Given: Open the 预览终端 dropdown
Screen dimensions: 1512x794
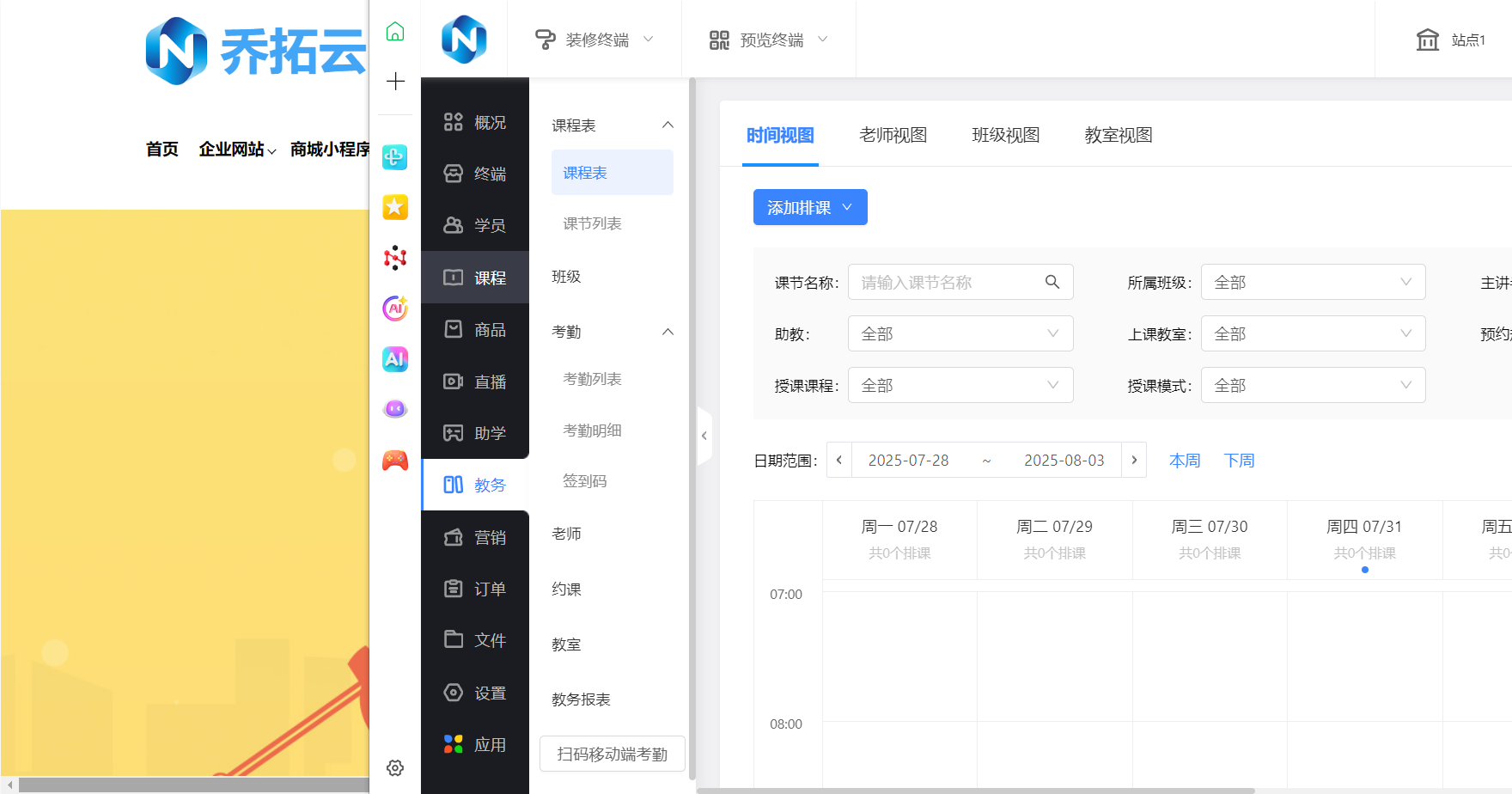Looking at the screenshot, I should [768, 40].
